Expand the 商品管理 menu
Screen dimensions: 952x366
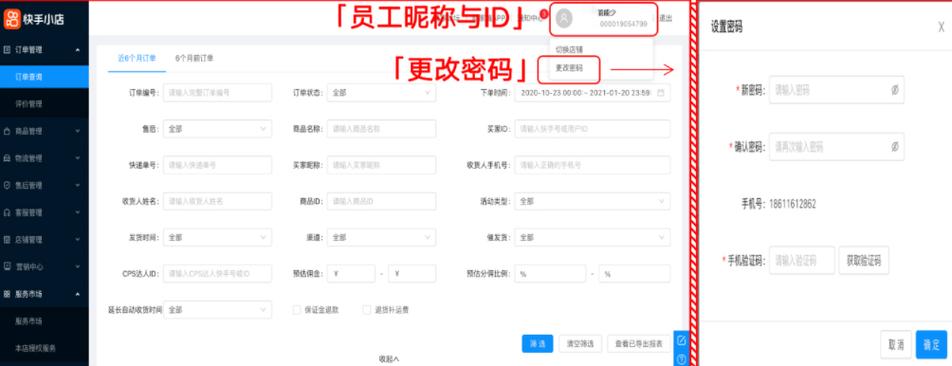point(78,131)
